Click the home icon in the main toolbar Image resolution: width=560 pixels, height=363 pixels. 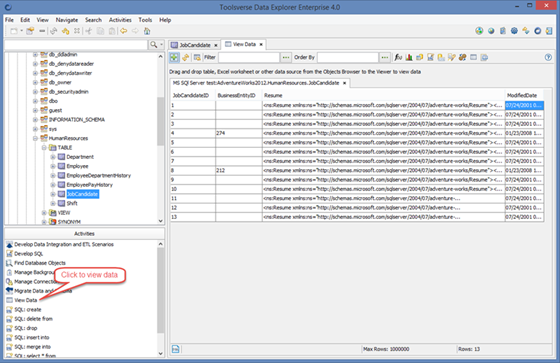point(147,31)
